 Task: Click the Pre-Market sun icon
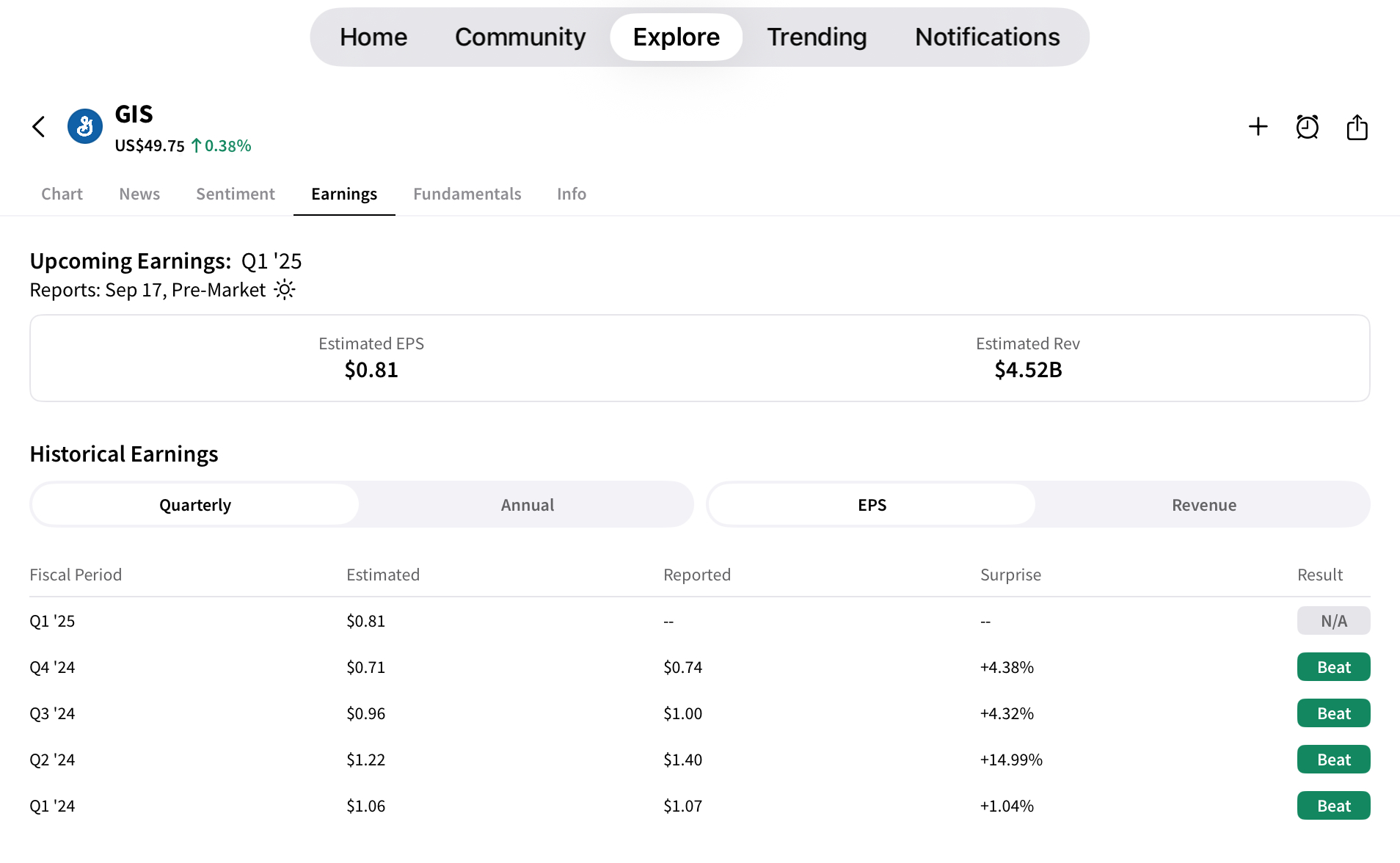pyautogui.click(x=285, y=290)
